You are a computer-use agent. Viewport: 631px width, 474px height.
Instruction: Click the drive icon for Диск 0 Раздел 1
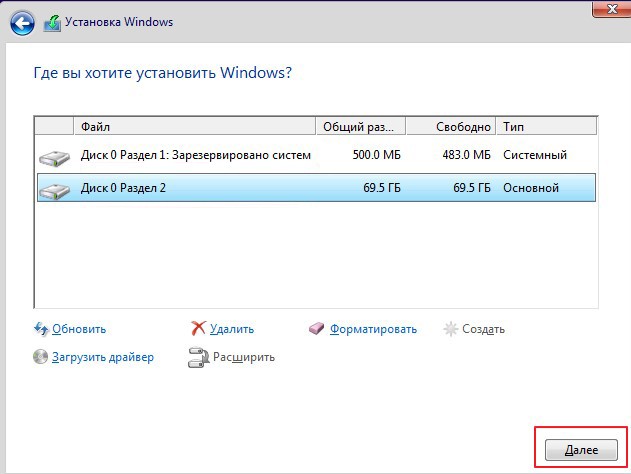pos(54,159)
